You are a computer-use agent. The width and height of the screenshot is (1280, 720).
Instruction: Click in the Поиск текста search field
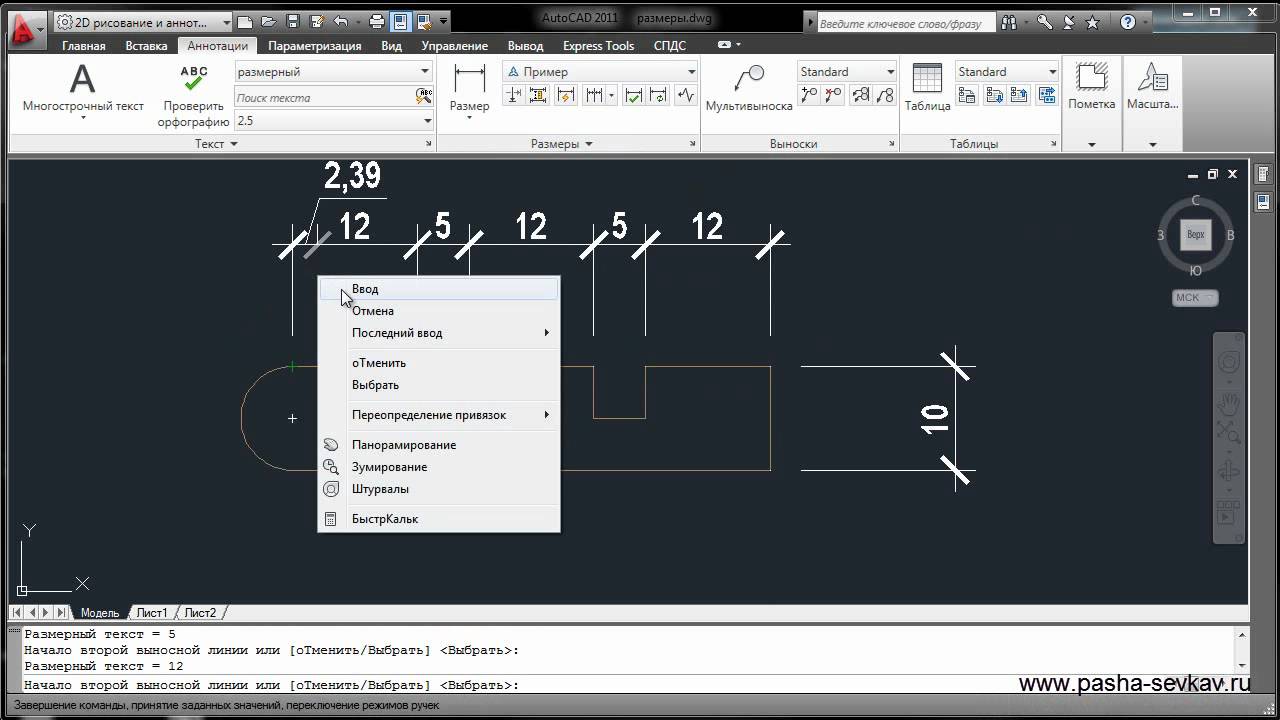(324, 97)
